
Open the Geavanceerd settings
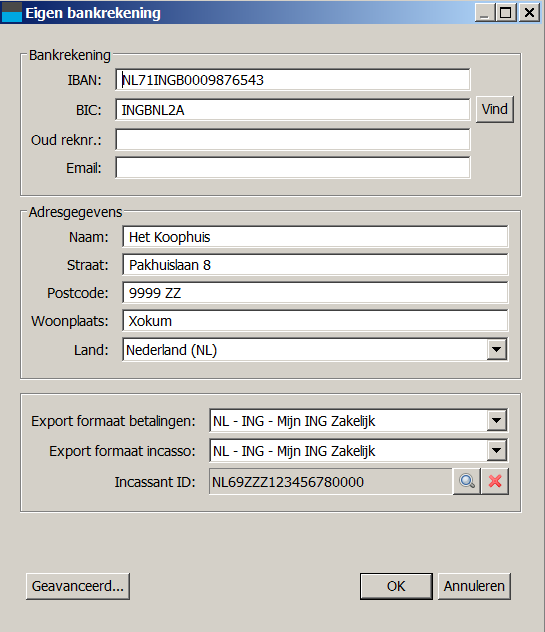(x=78, y=586)
